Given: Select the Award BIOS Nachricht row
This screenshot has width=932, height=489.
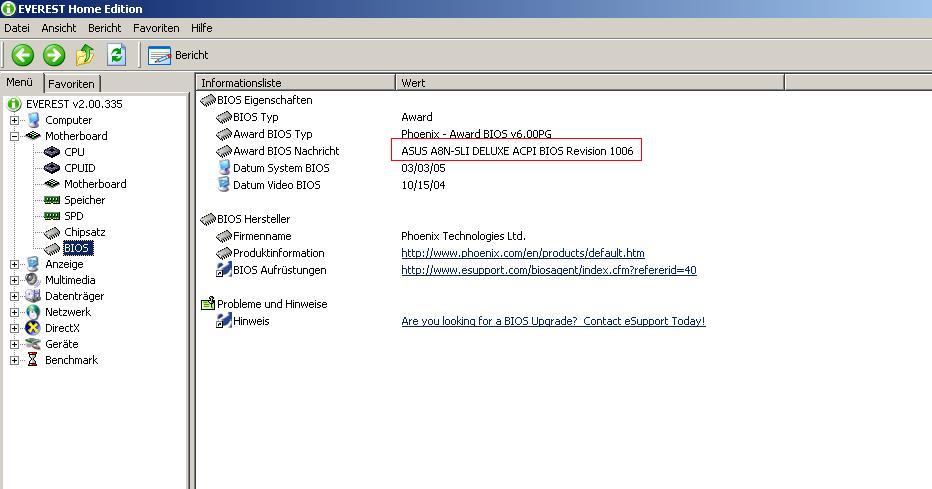Looking at the screenshot, I should 286,151.
